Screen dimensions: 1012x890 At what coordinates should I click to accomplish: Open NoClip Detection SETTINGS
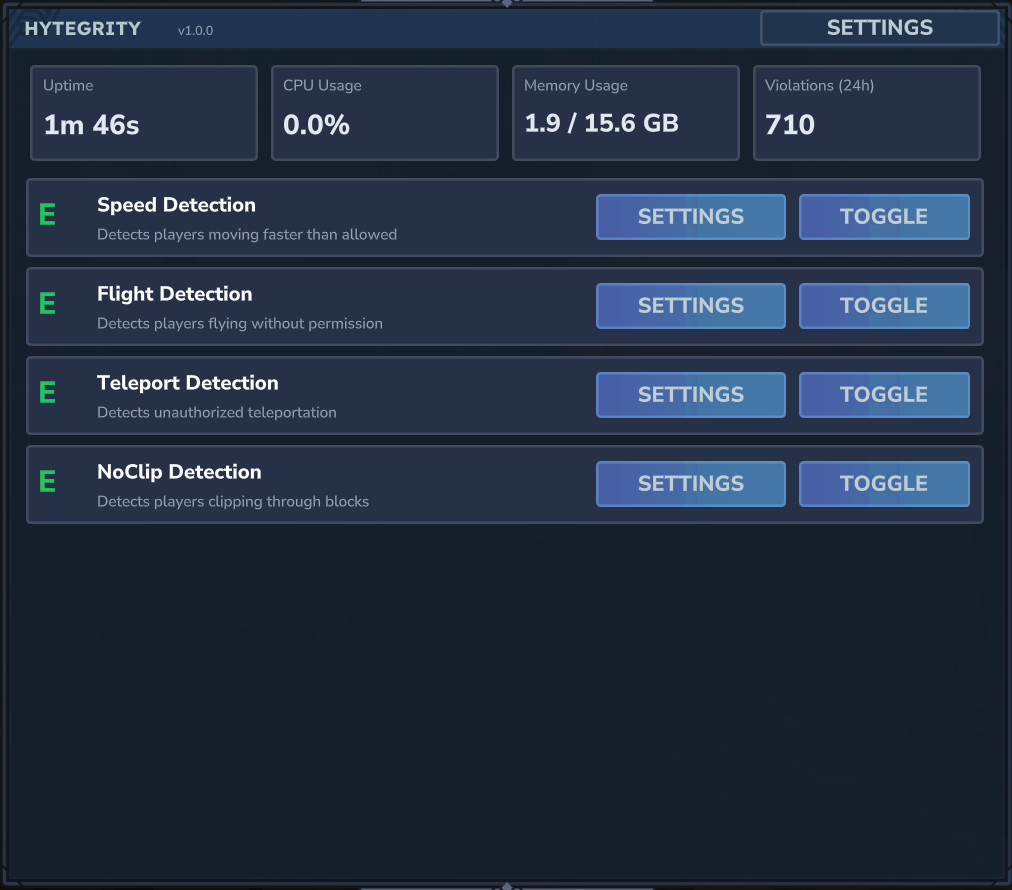coord(690,484)
